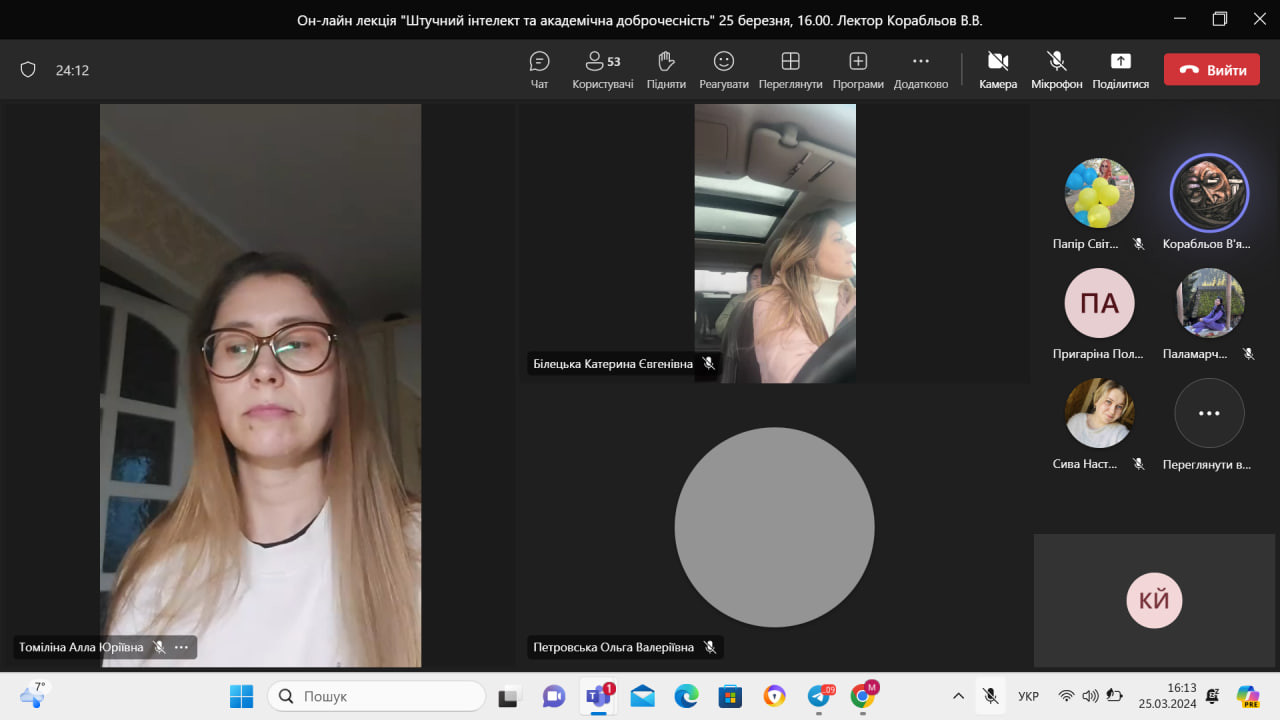Raise hand with the Підняти button
Viewport: 1280px width, 720px height.
[666, 70]
